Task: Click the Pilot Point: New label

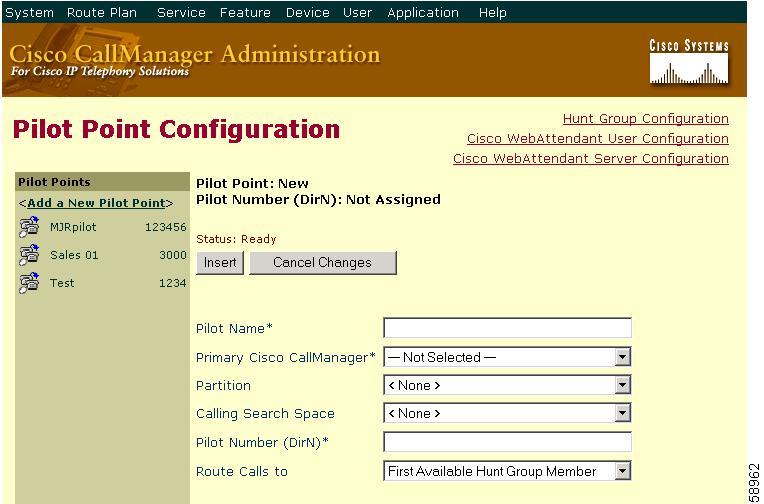Action: coord(252,183)
